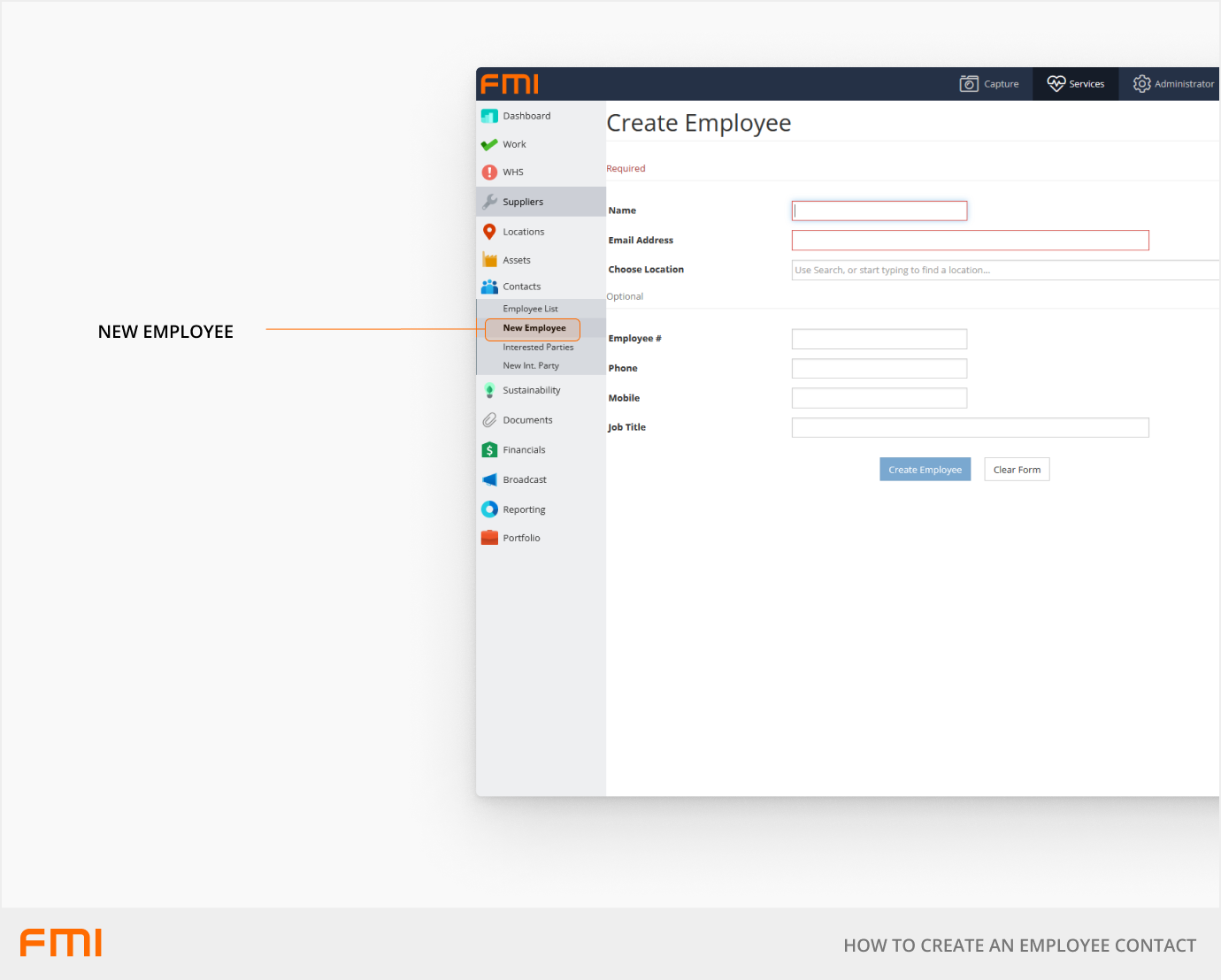Screen dimensions: 1221x980
Task: Open the Choose Location search dropdown
Action: 1004,271
